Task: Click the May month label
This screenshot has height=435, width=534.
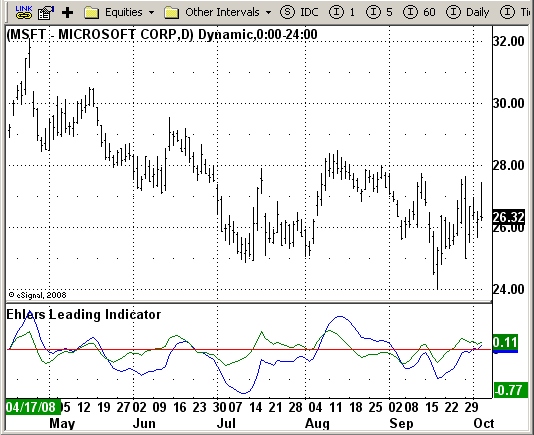Action: [62, 423]
